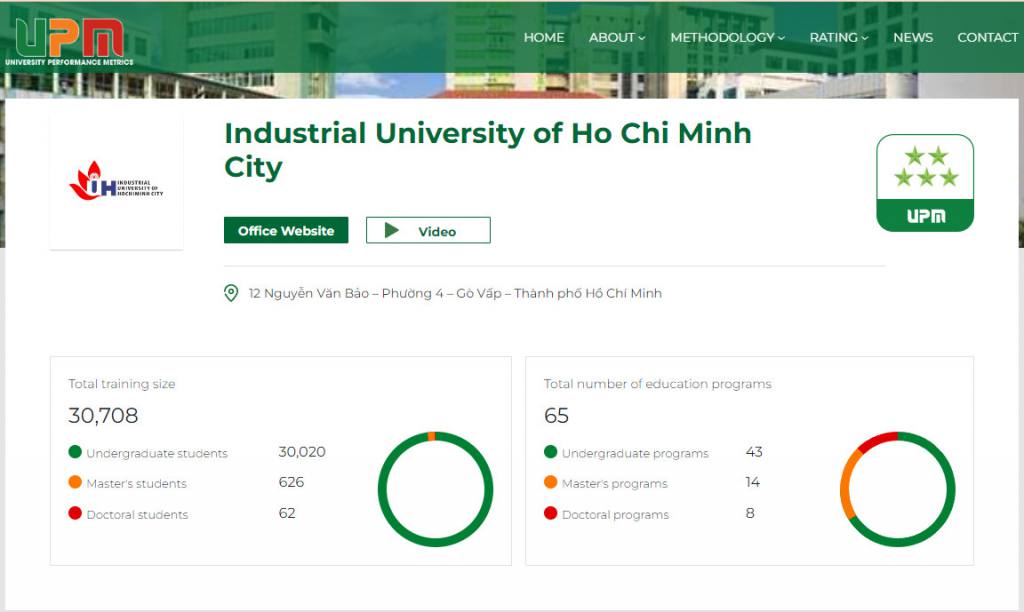Viewport: 1024px width, 612px height.
Task: Click the 'Doctoral students' label
Action: (137, 515)
